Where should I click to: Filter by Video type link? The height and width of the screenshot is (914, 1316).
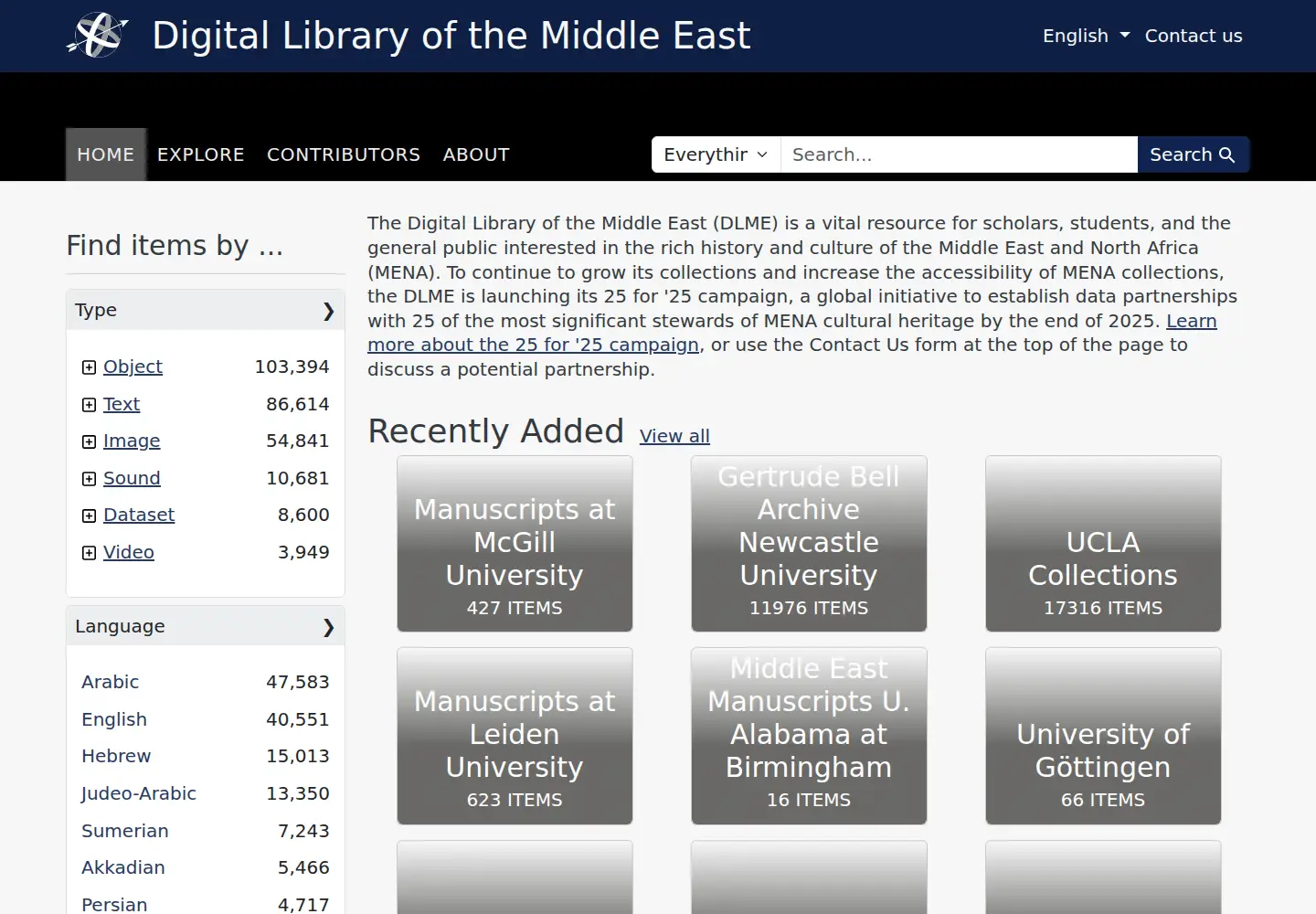(129, 552)
